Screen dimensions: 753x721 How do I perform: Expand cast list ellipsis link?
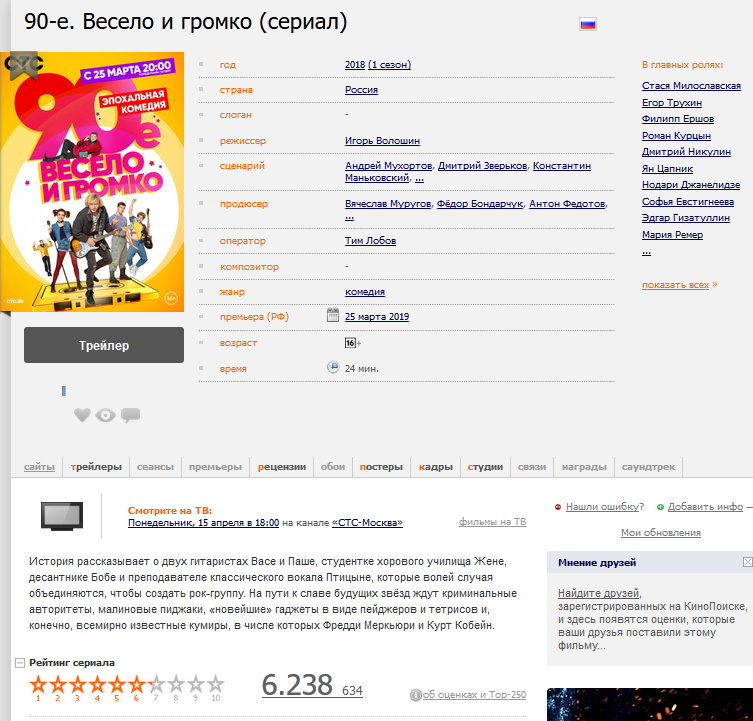tap(646, 251)
